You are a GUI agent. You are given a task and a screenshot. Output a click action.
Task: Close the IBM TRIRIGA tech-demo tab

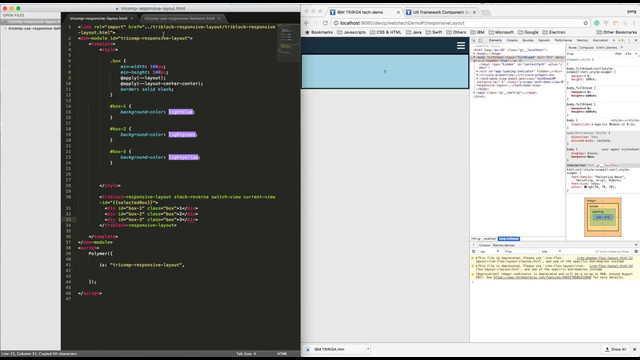pos(398,12)
